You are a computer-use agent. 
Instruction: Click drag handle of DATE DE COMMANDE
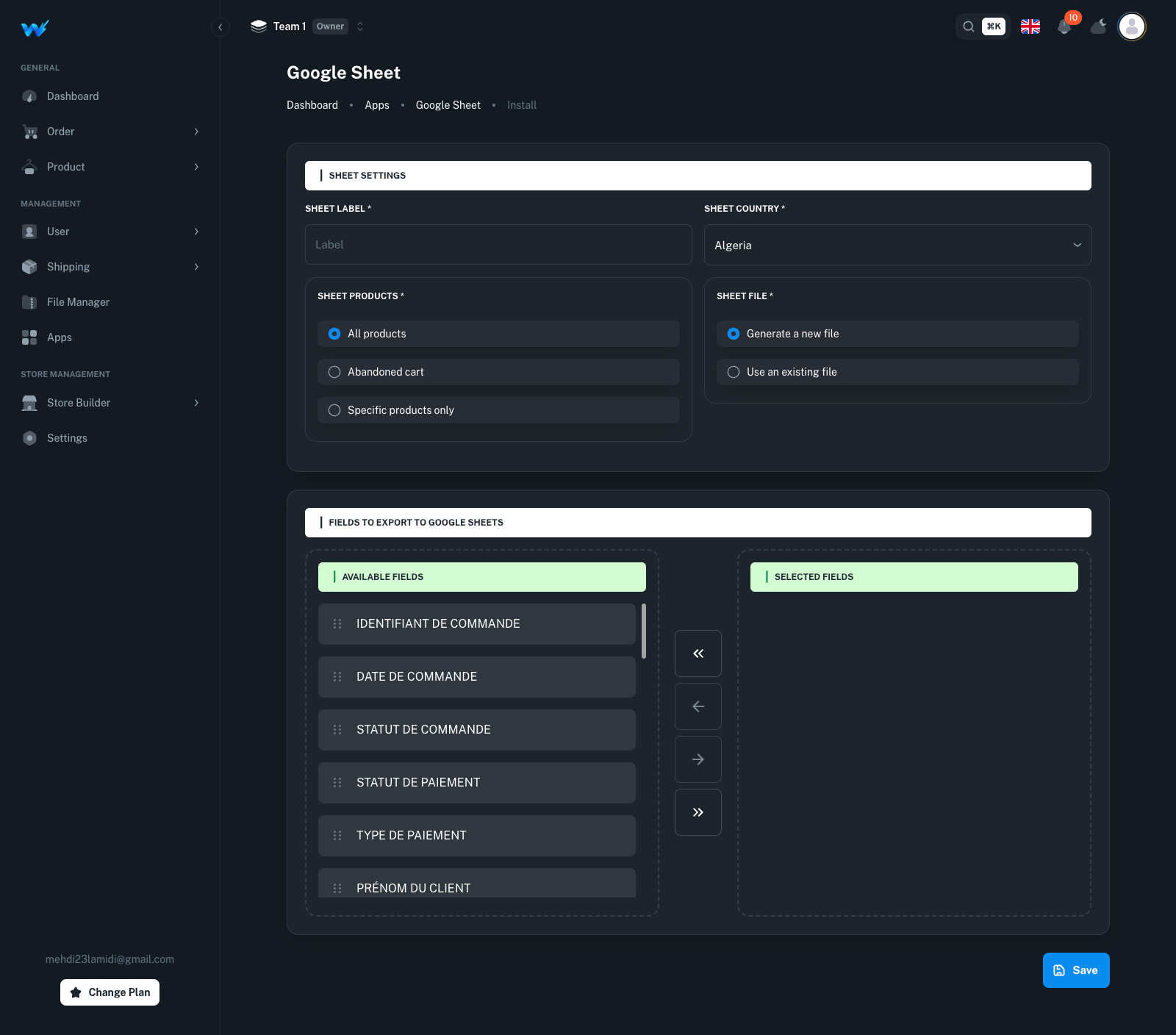pyautogui.click(x=337, y=677)
